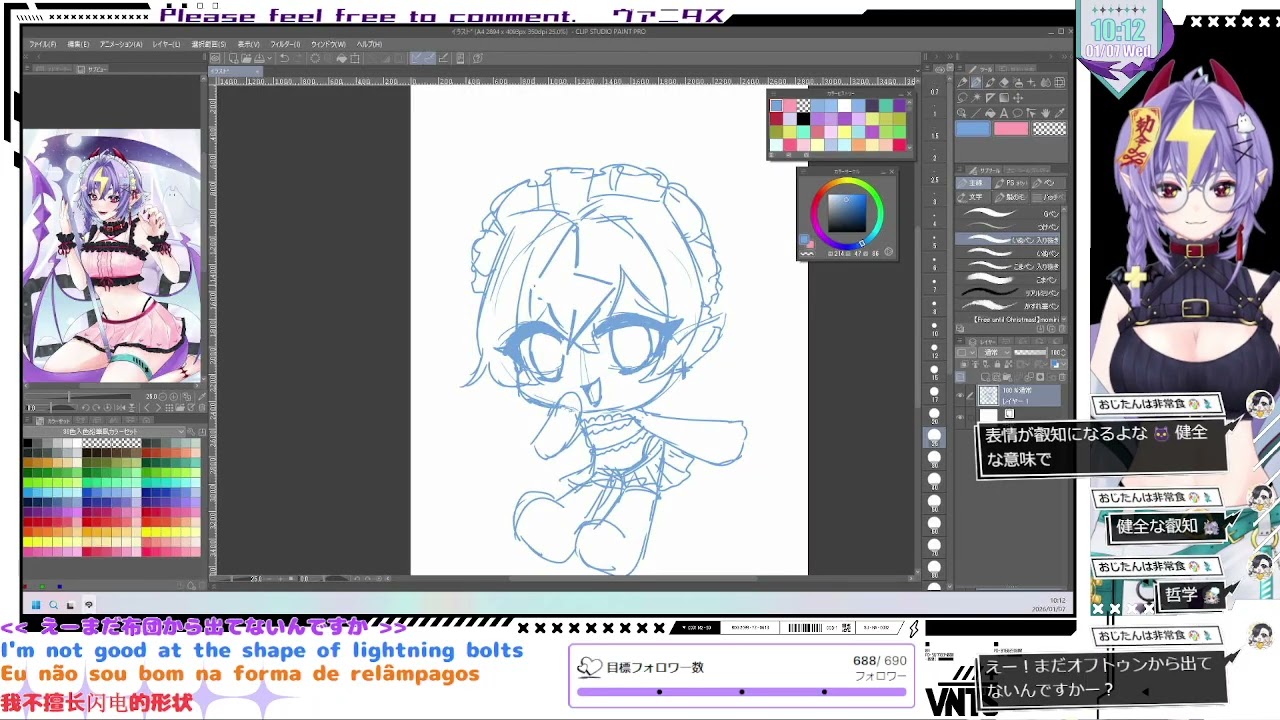The image size is (1280, 720).
Task: Open color set wrench settings icon
Action: (x=191, y=432)
